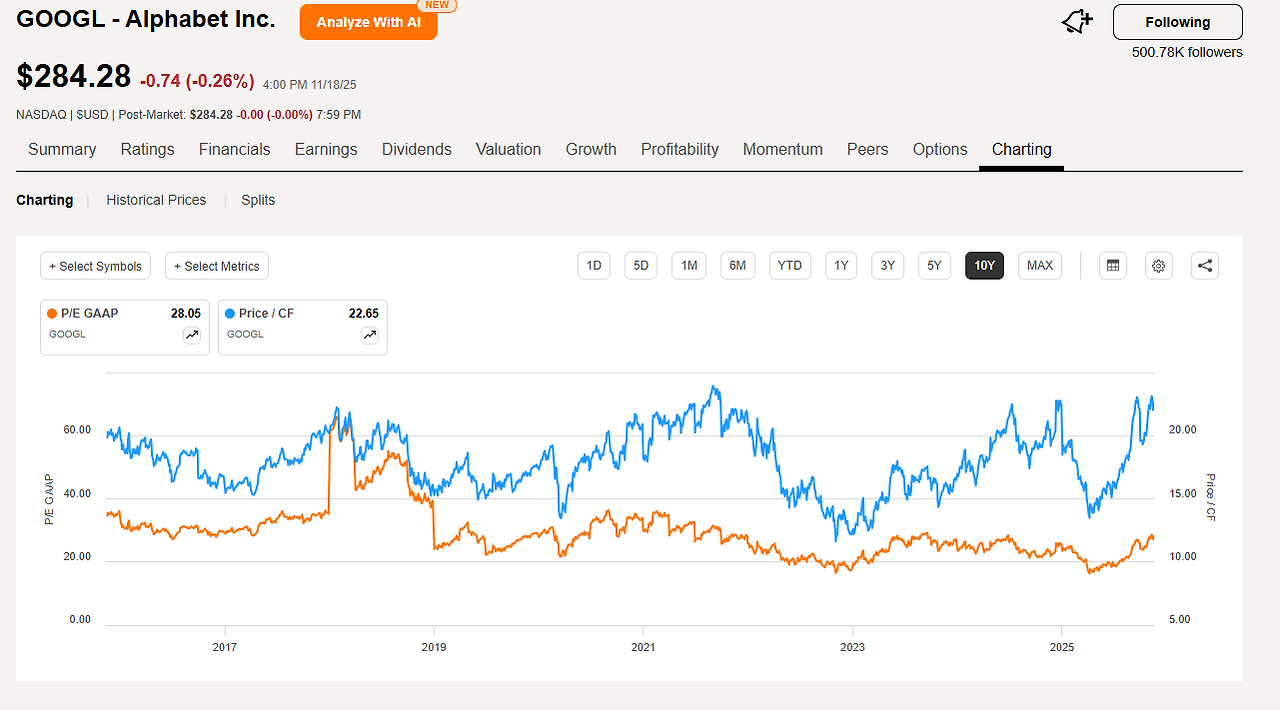The width and height of the screenshot is (1280, 710).
Task: Open chart settings gear
Action: pos(1159,266)
